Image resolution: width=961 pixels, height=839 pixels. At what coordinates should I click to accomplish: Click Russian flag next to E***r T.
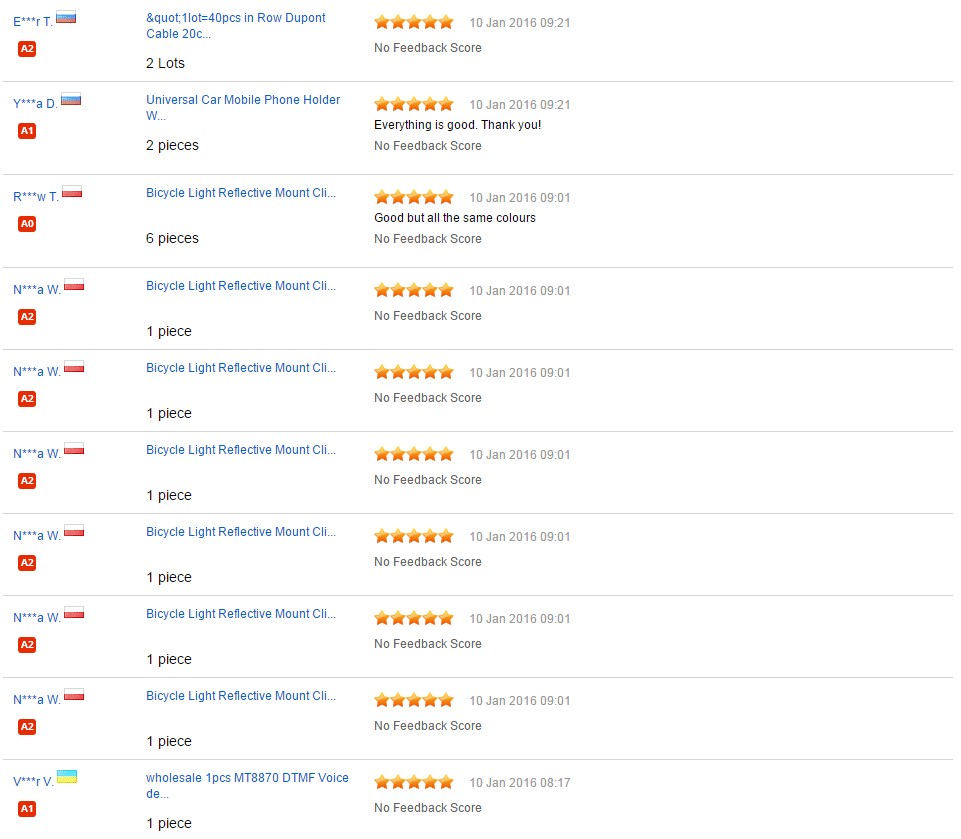point(66,17)
